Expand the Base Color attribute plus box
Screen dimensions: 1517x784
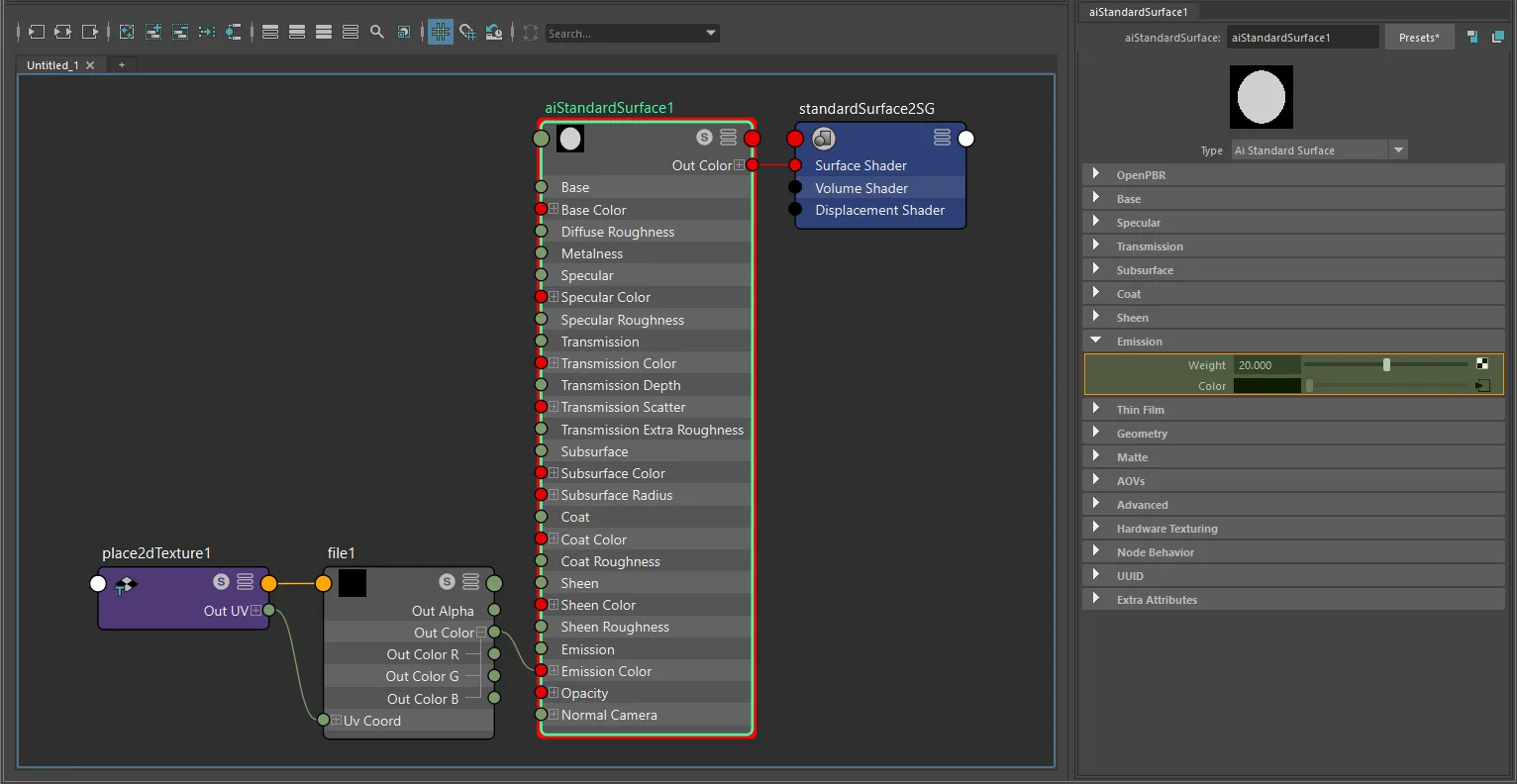click(554, 210)
